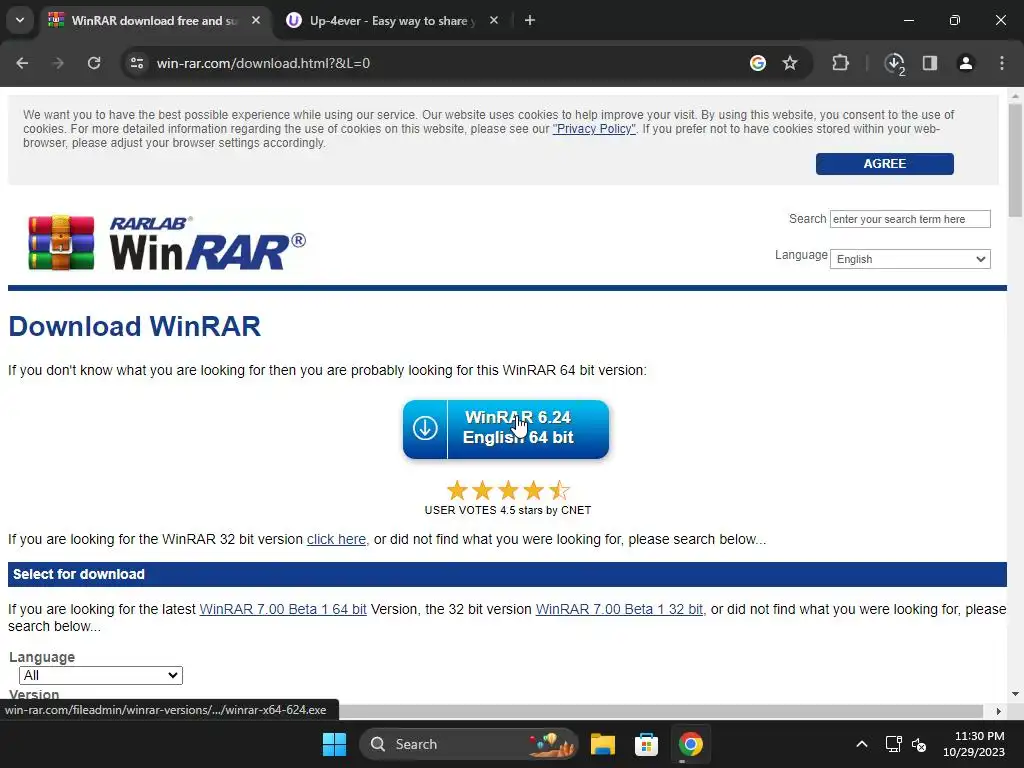The width and height of the screenshot is (1024, 768).
Task: Click the 'Select for download' header bar
Action: (x=507, y=574)
